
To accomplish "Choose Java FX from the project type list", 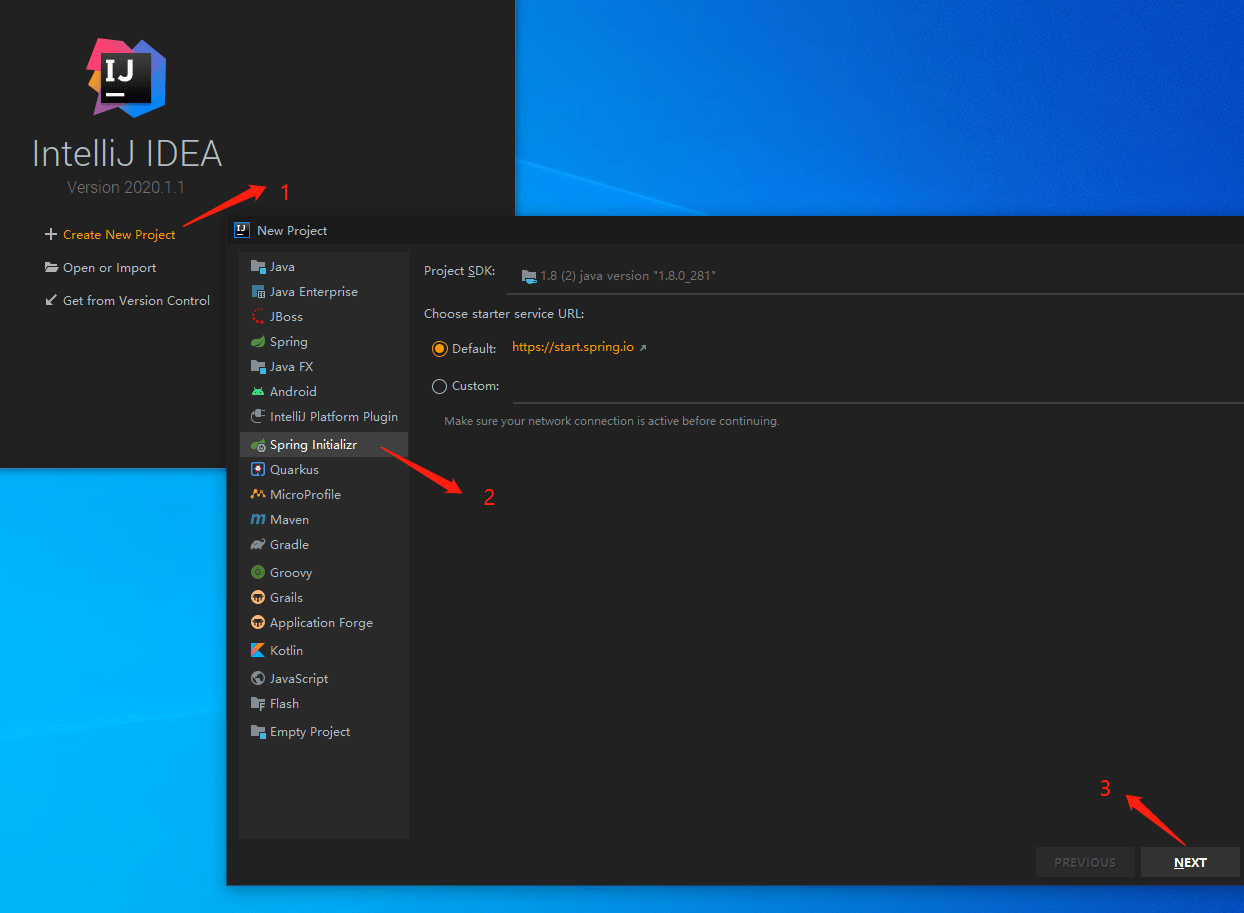I will tap(324, 367).
